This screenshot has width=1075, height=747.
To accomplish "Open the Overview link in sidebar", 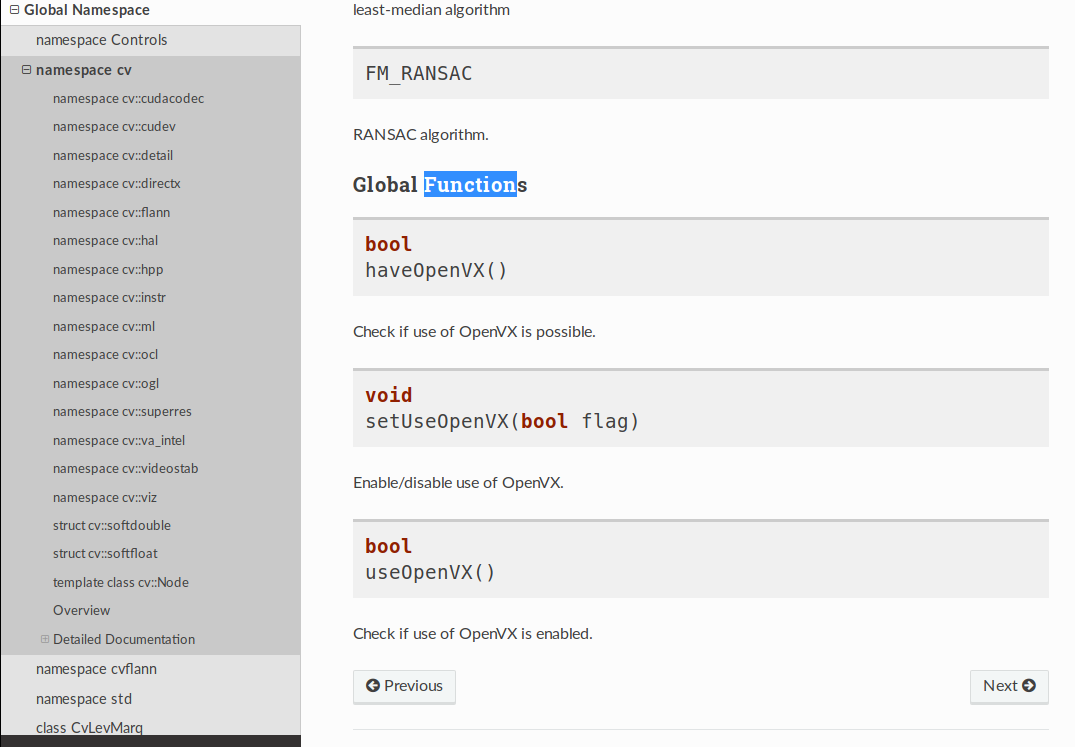I will coord(82,610).
